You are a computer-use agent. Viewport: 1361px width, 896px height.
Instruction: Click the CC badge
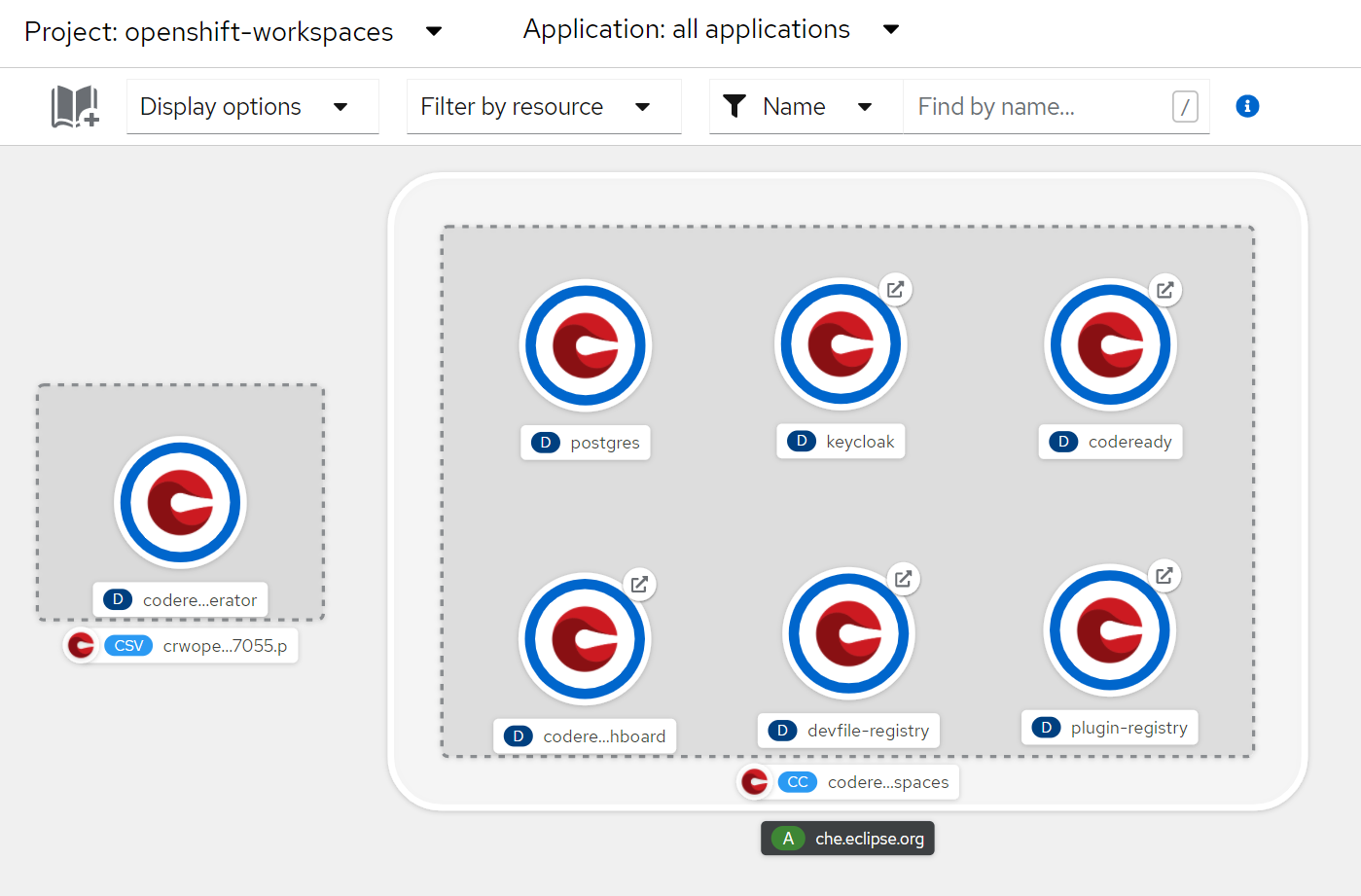tap(798, 781)
